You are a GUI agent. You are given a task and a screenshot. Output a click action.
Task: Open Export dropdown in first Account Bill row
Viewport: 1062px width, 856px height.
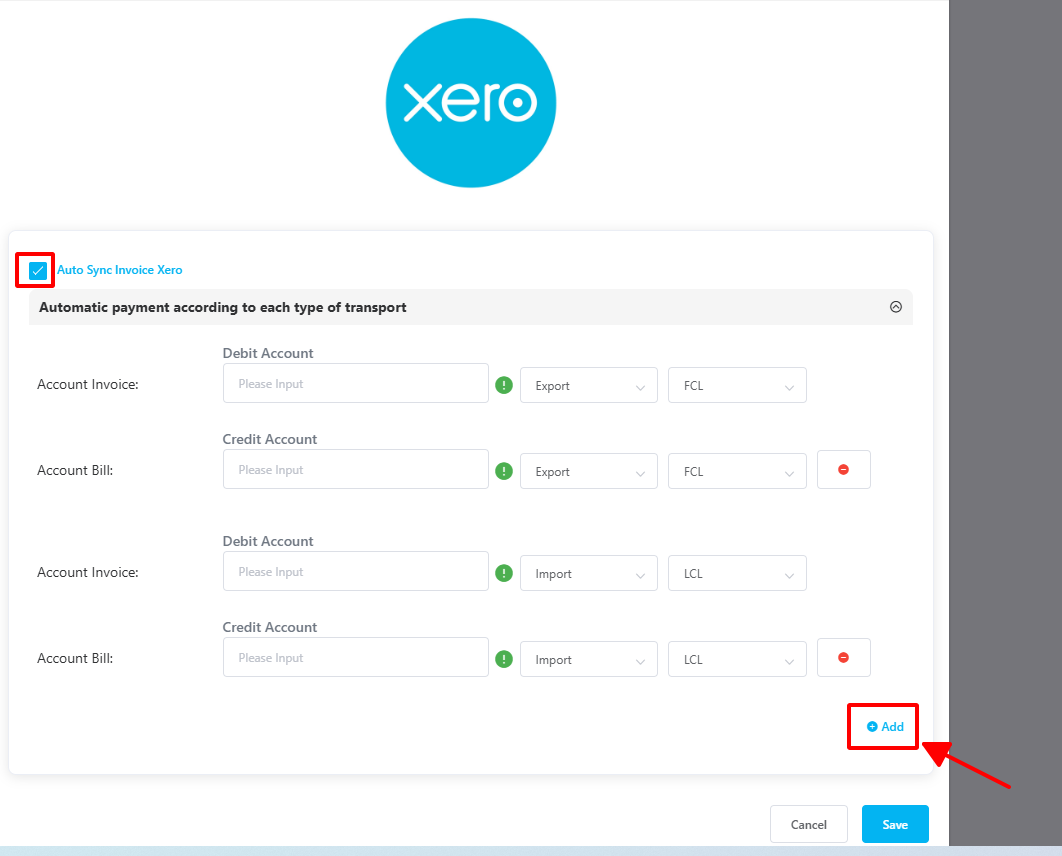589,471
